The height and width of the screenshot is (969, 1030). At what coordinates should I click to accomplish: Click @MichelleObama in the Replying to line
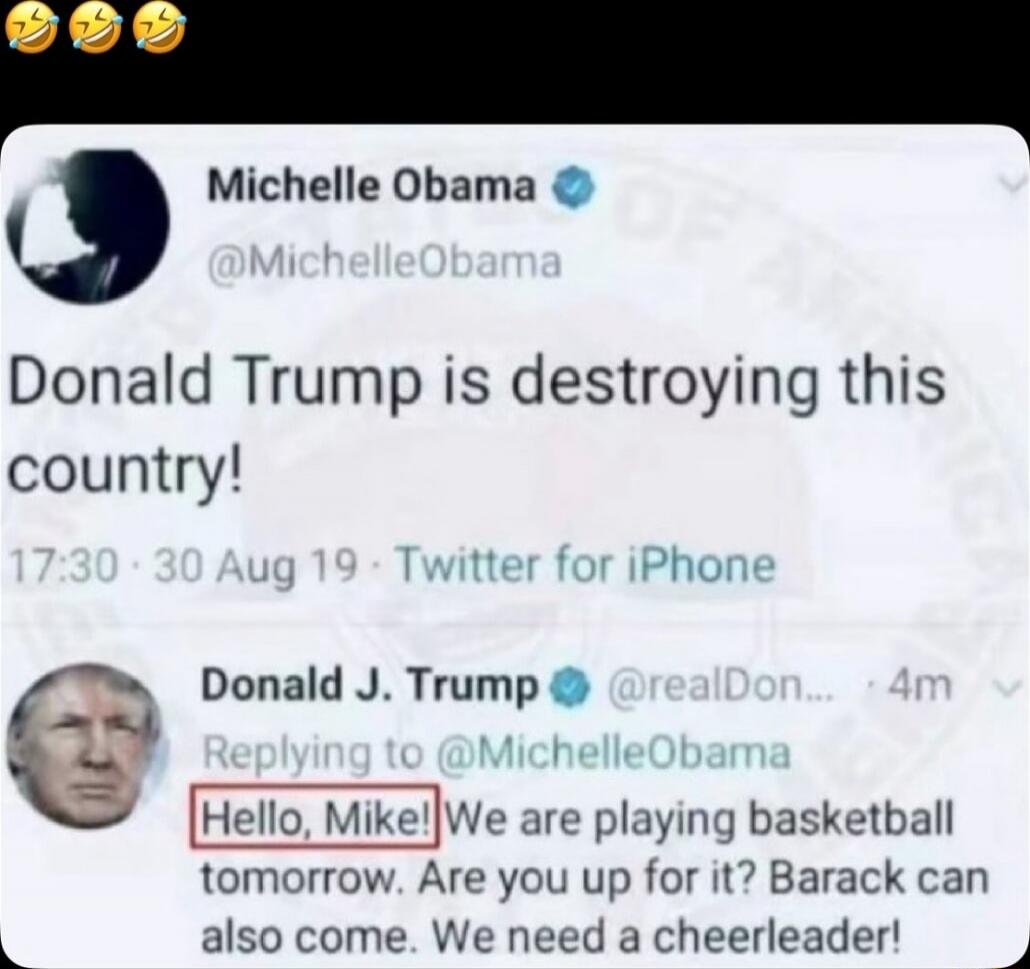tap(614, 753)
